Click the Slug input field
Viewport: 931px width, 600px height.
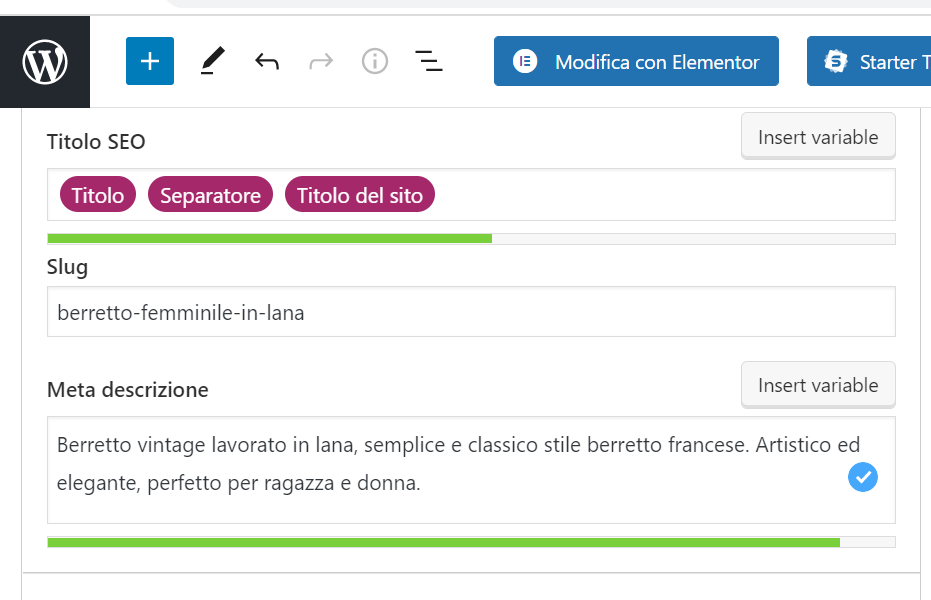click(x=470, y=313)
